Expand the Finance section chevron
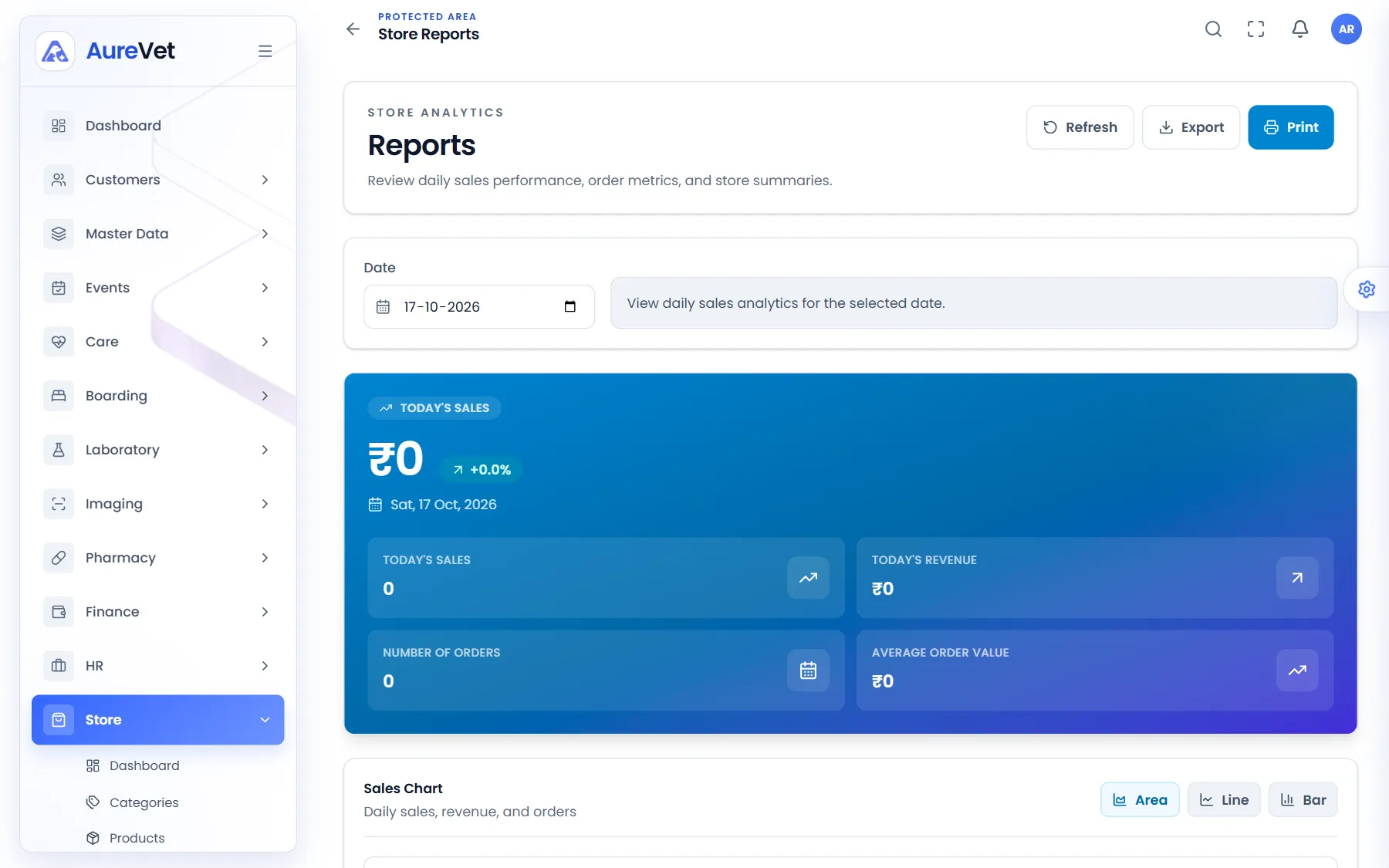Screen dimensions: 1389x868 click(265, 612)
